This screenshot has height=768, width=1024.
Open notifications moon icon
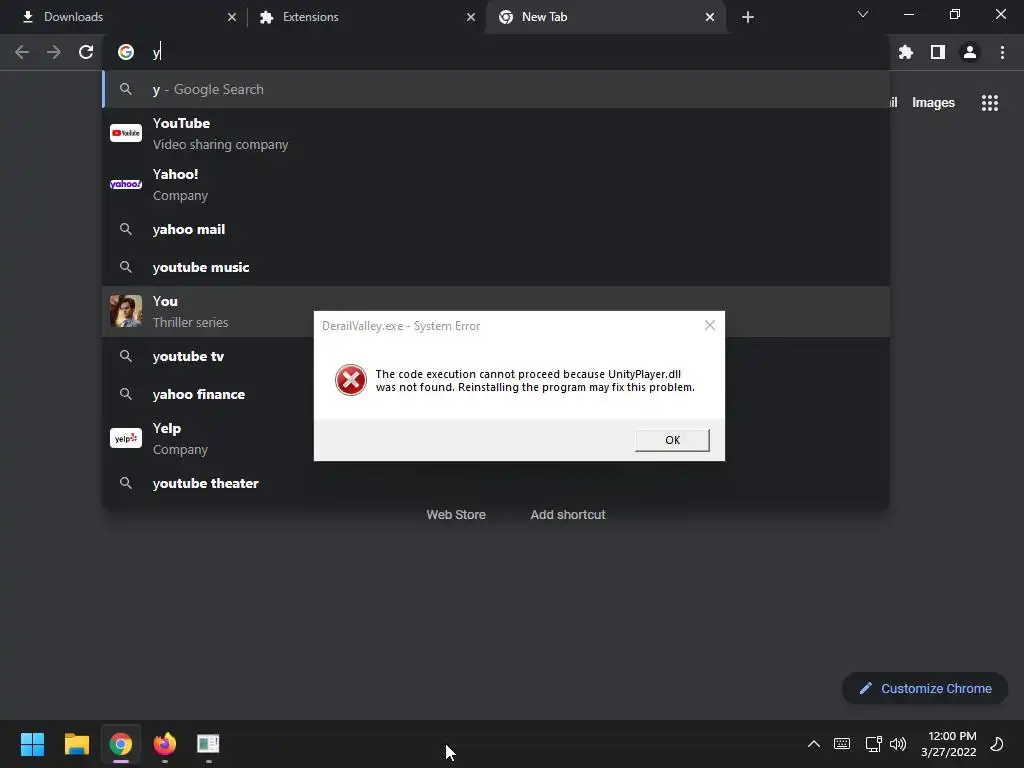tap(997, 744)
